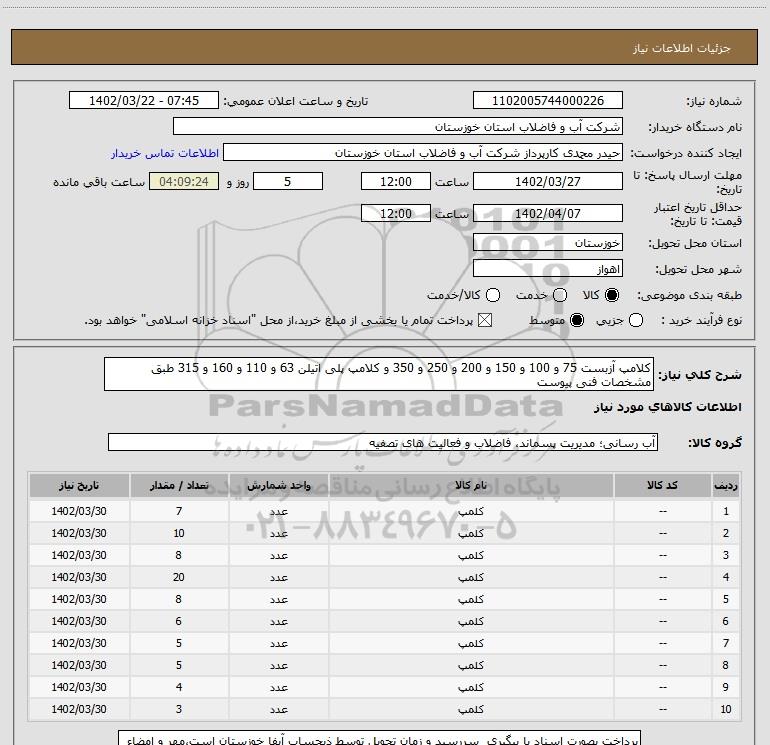The width and height of the screenshot is (770, 745).
Task: Click the price validity time 12:00 field
Action: point(396,213)
